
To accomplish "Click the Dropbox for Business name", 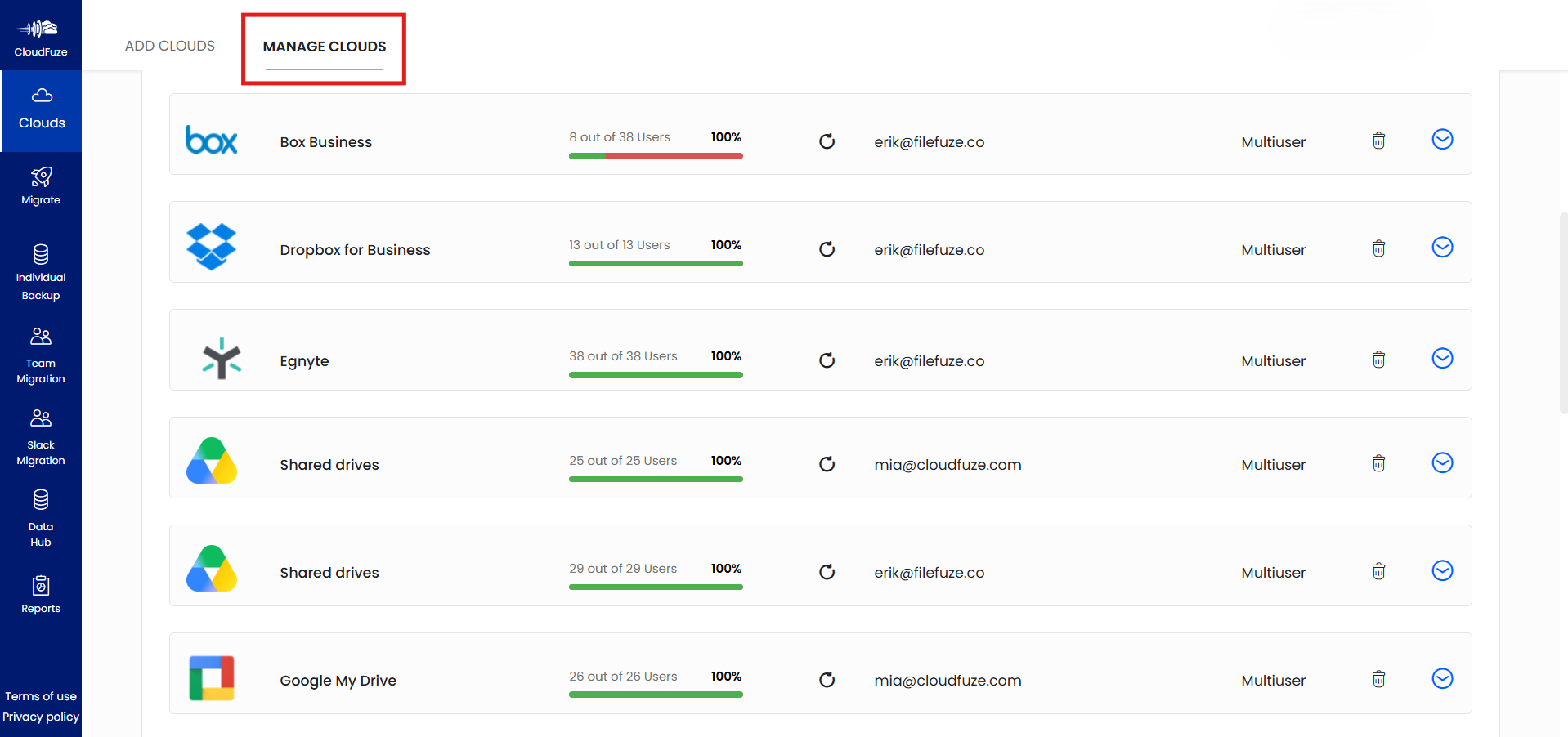I will (355, 250).
